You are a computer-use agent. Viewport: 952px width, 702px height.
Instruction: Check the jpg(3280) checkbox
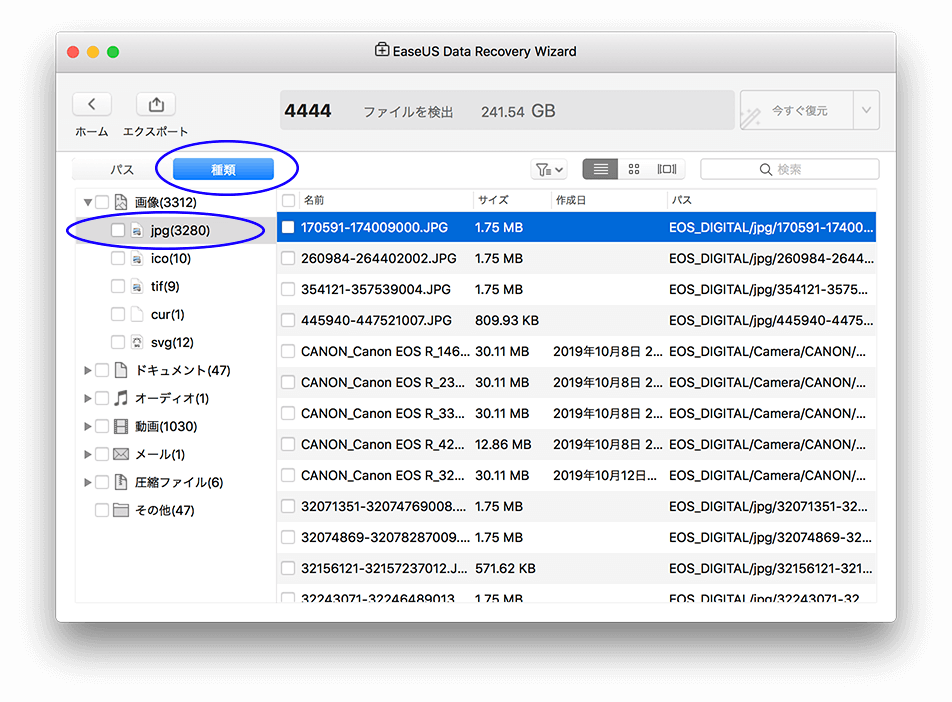(x=118, y=230)
